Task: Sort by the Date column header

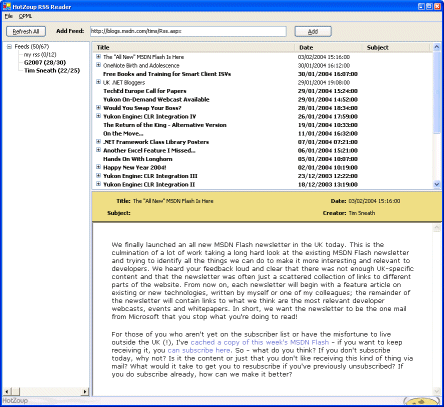Action: point(329,48)
